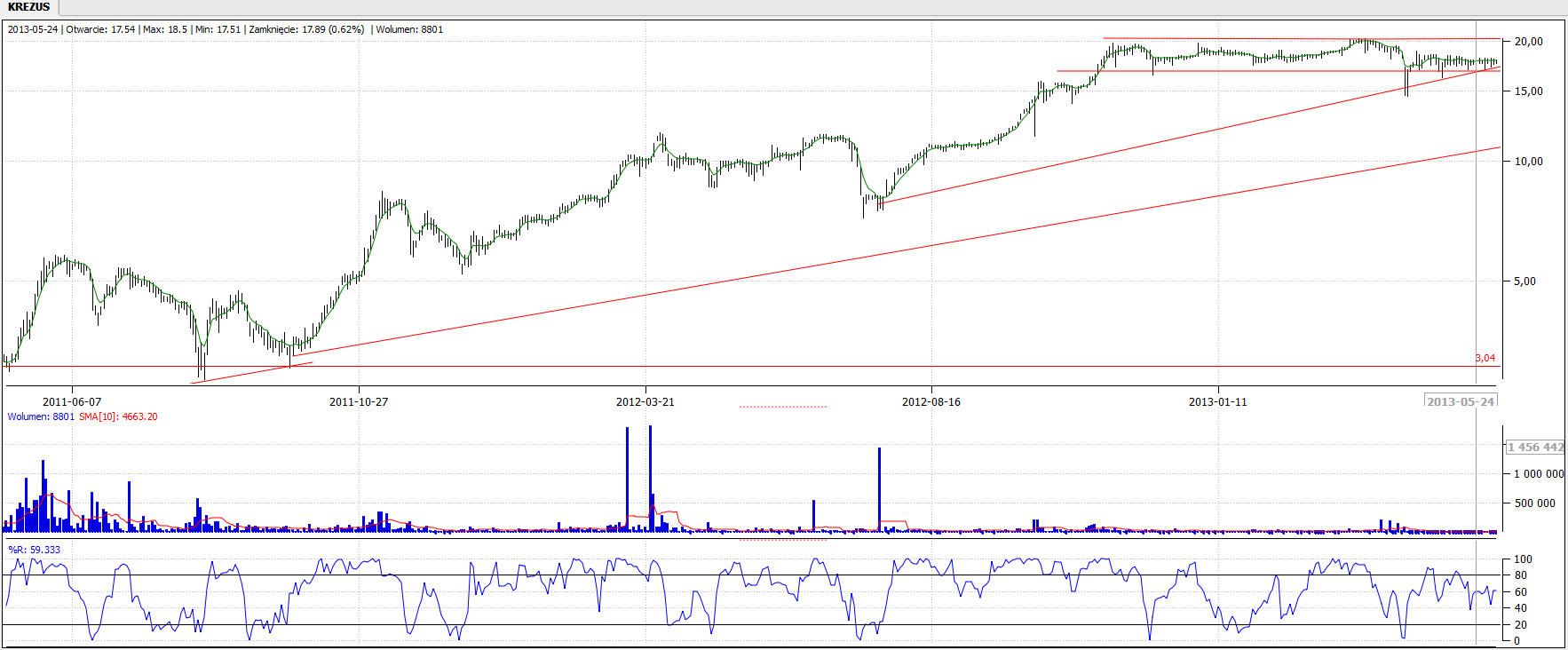The image size is (1568, 650).
Task: Click the 1 456 442 volume cursor value
Action: click(1536, 448)
